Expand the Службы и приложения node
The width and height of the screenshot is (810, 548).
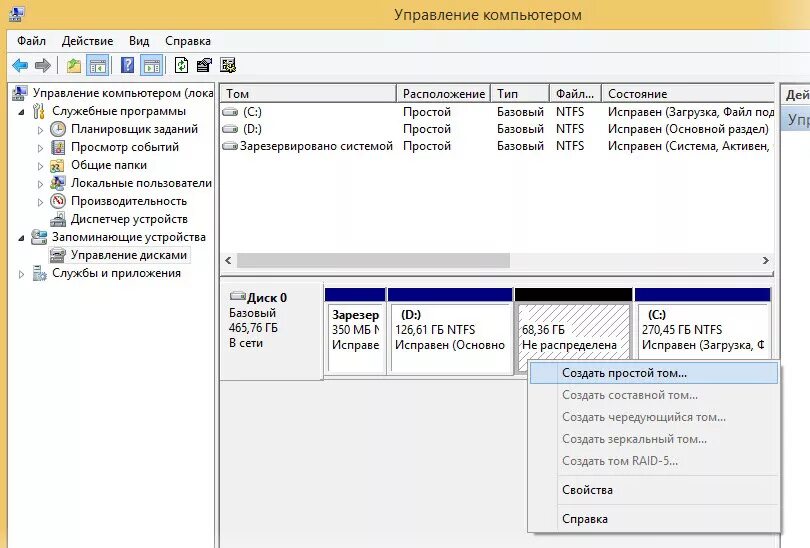coord(21,274)
